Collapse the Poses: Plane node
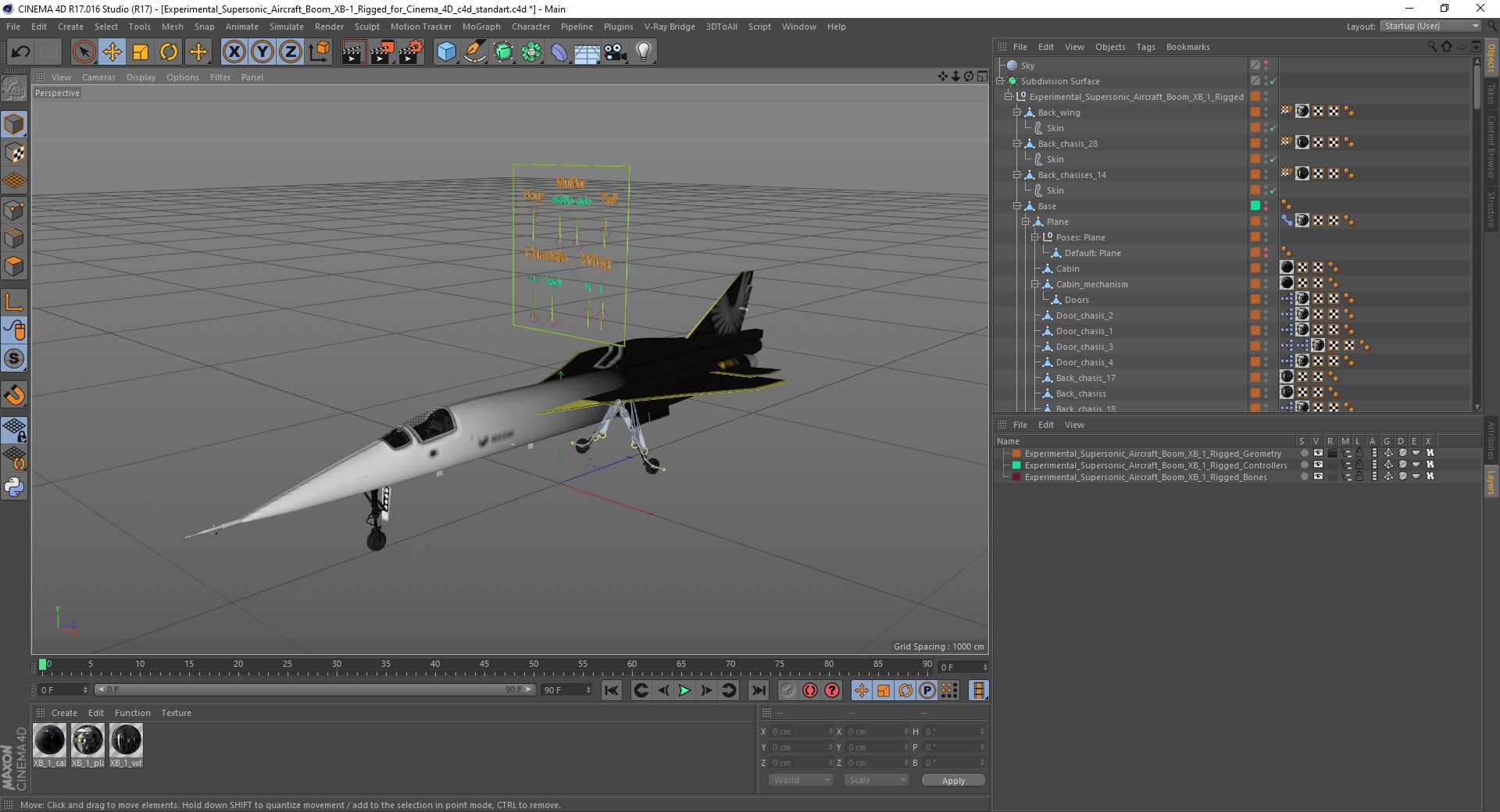 click(x=1035, y=237)
